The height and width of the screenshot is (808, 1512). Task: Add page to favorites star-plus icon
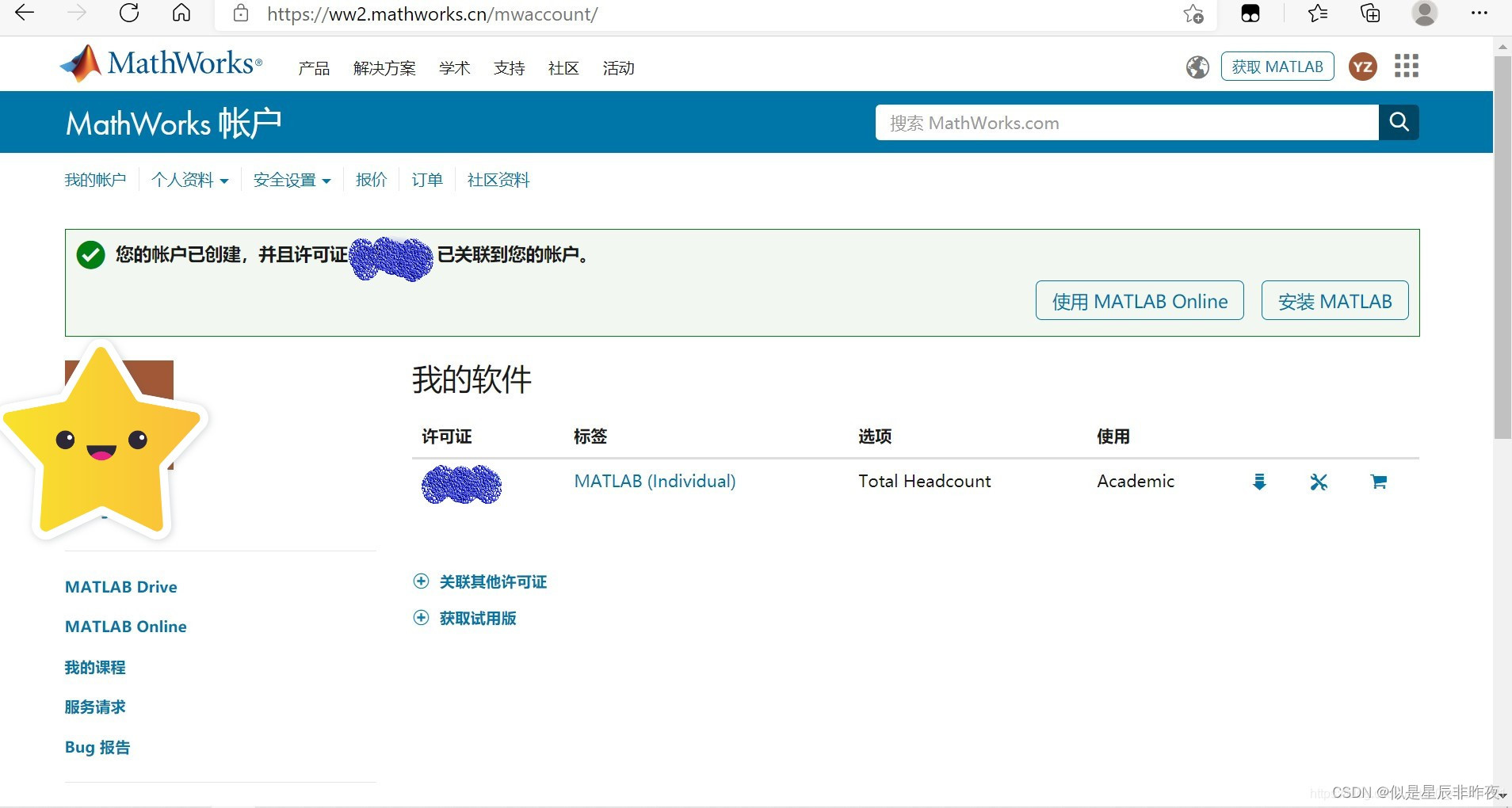pos(1193,13)
